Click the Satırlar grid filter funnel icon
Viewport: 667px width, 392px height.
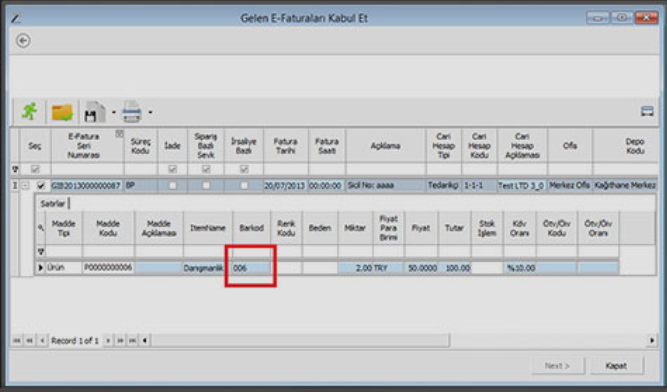(41, 252)
